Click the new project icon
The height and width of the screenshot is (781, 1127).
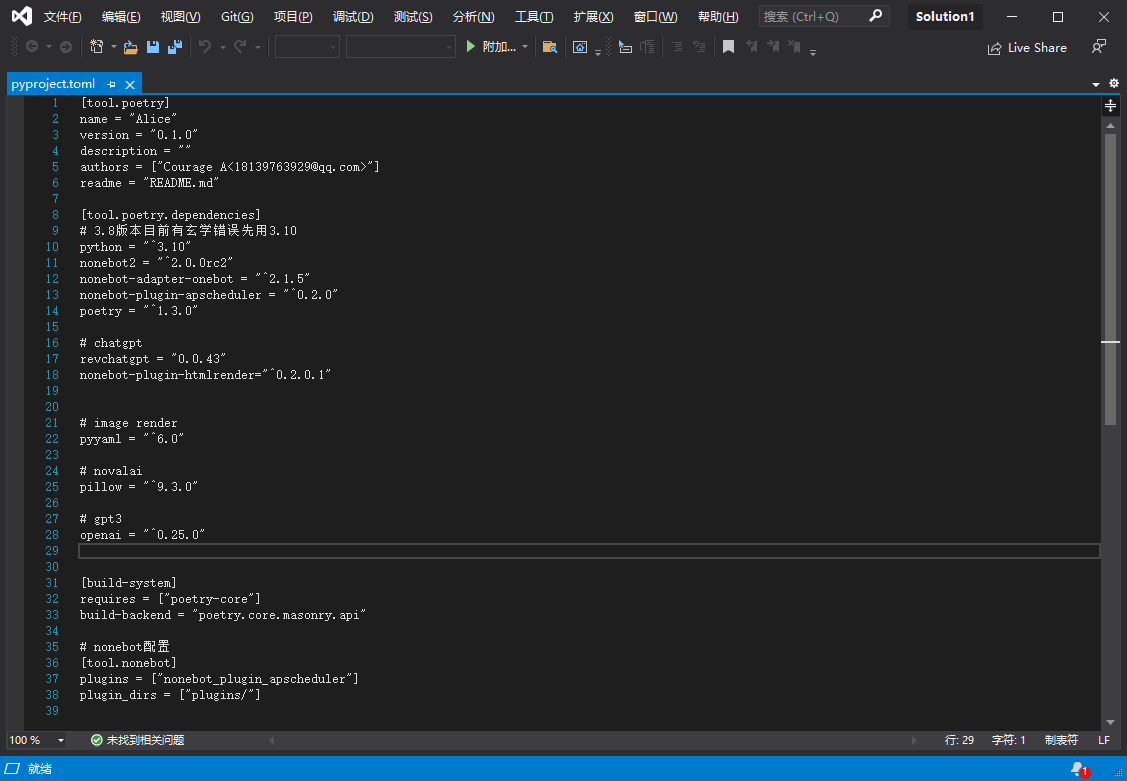click(96, 47)
